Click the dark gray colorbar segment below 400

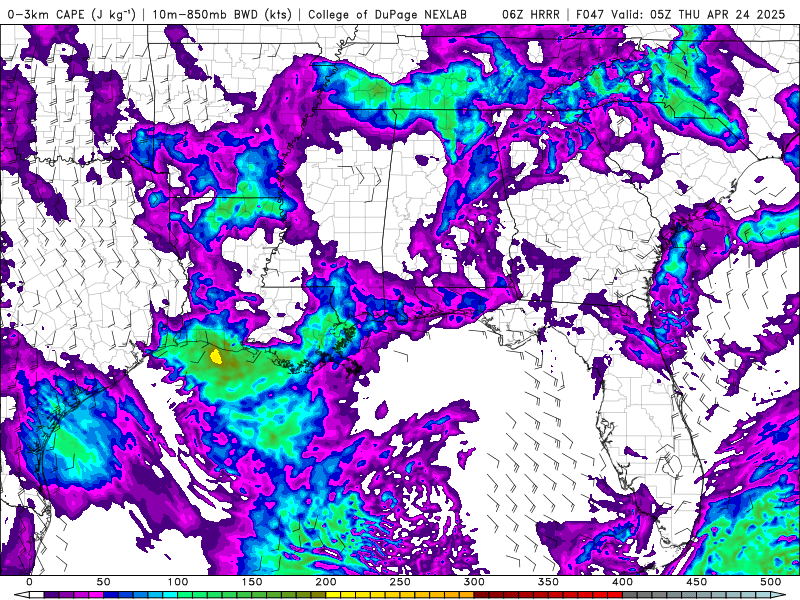tap(630, 594)
